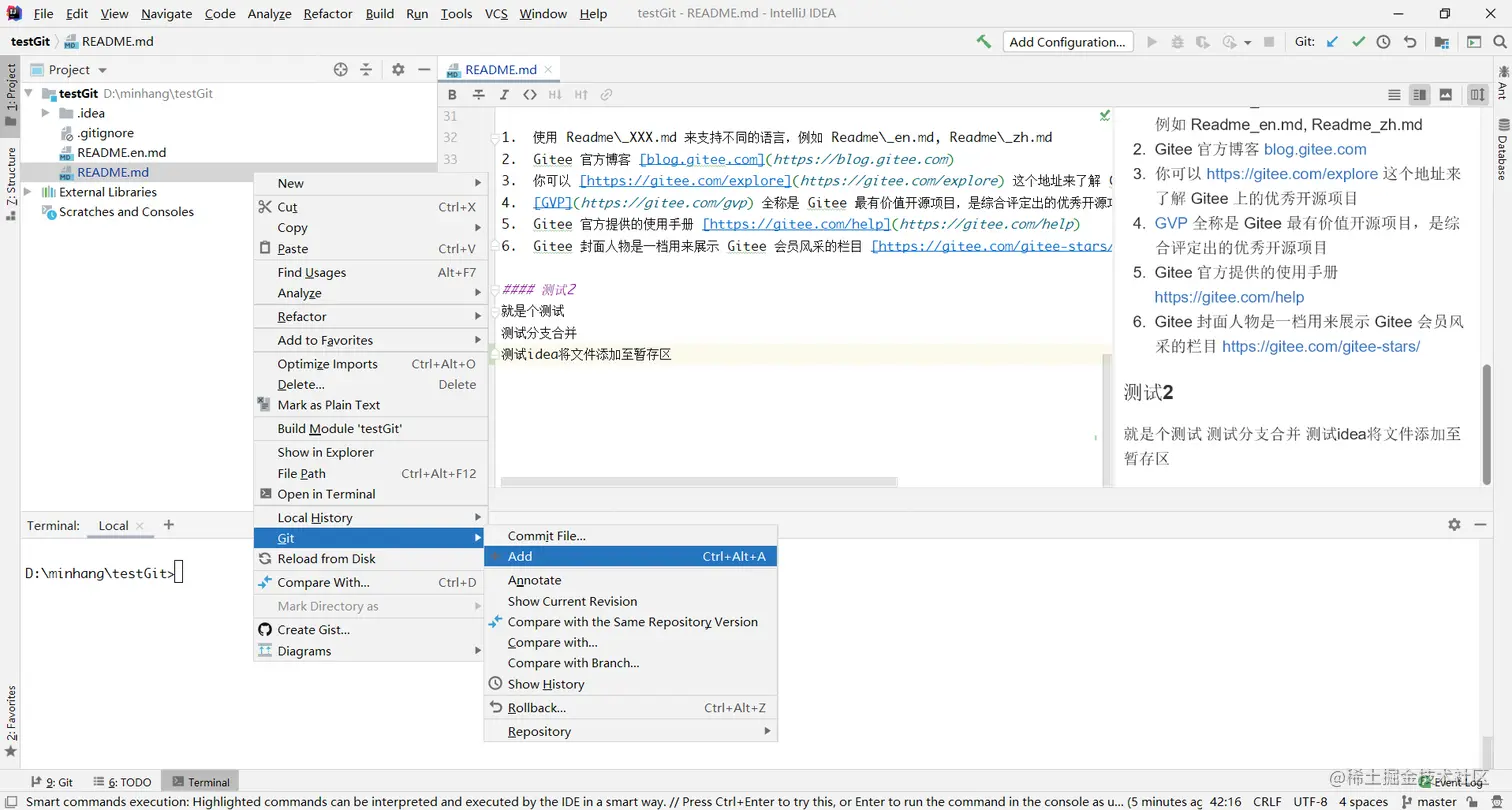Screen dimensions: 1512x810
Task: Click the Add Configuration... button
Action: click(x=1068, y=42)
